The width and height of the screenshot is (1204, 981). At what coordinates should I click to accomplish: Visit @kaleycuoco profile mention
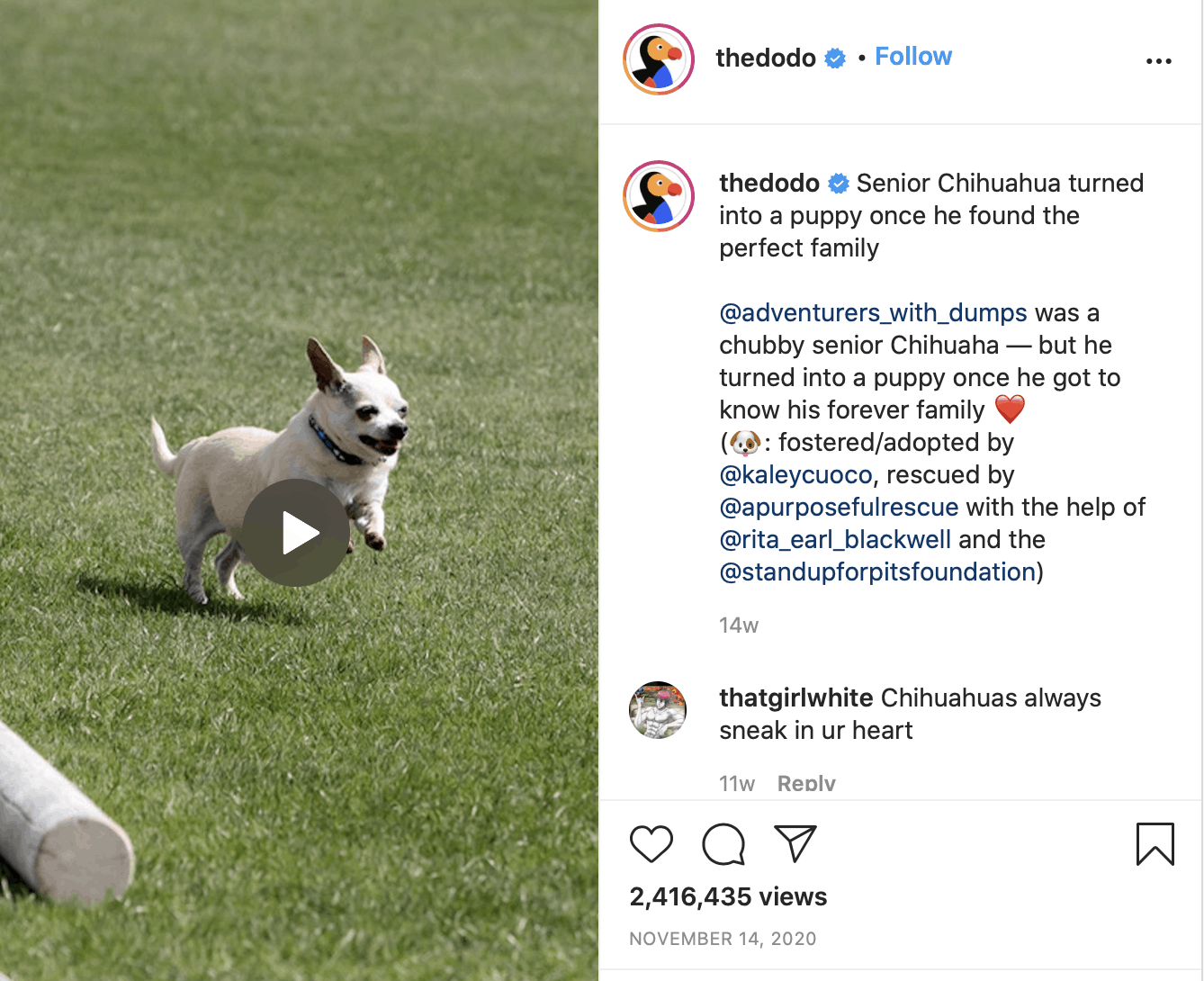click(x=795, y=475)
